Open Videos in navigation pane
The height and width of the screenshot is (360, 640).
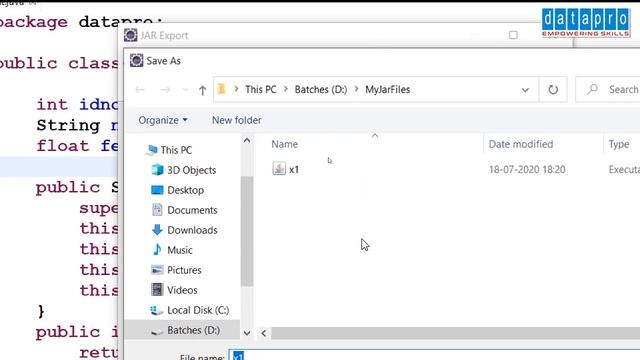coord(182,290)
